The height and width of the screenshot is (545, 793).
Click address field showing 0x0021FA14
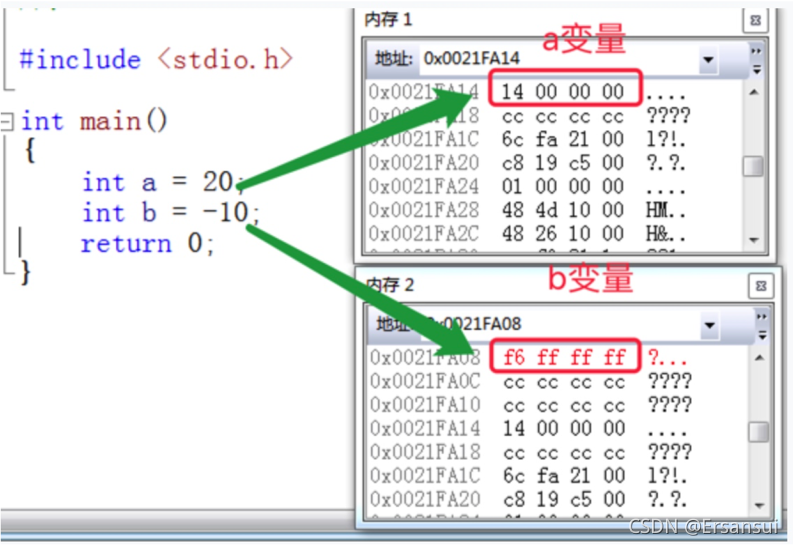[x=559, y=59]
